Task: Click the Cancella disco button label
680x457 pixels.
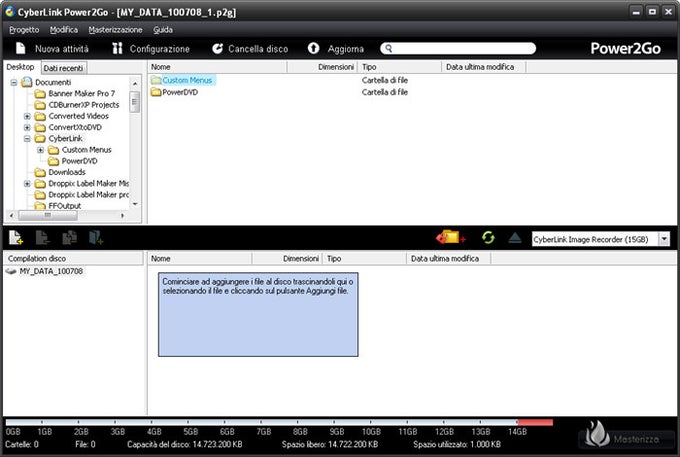Action: 258,49
